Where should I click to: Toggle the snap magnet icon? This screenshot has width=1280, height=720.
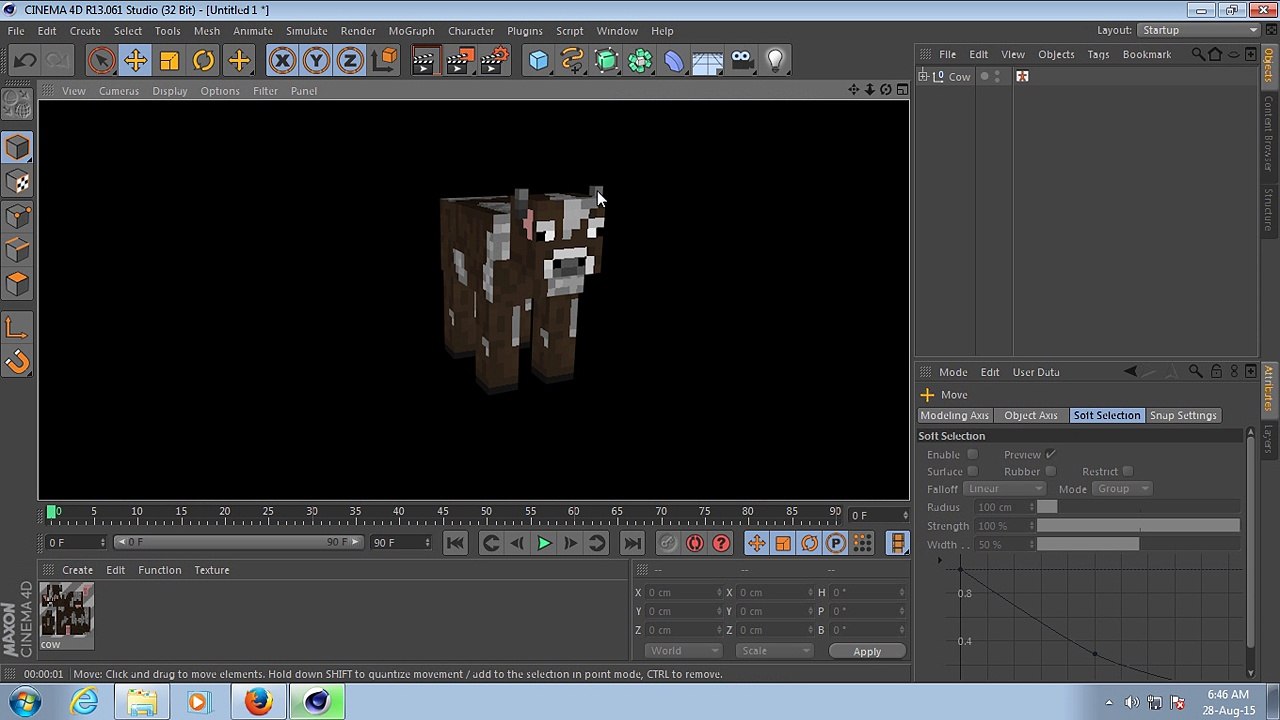(x=17, y=361)
